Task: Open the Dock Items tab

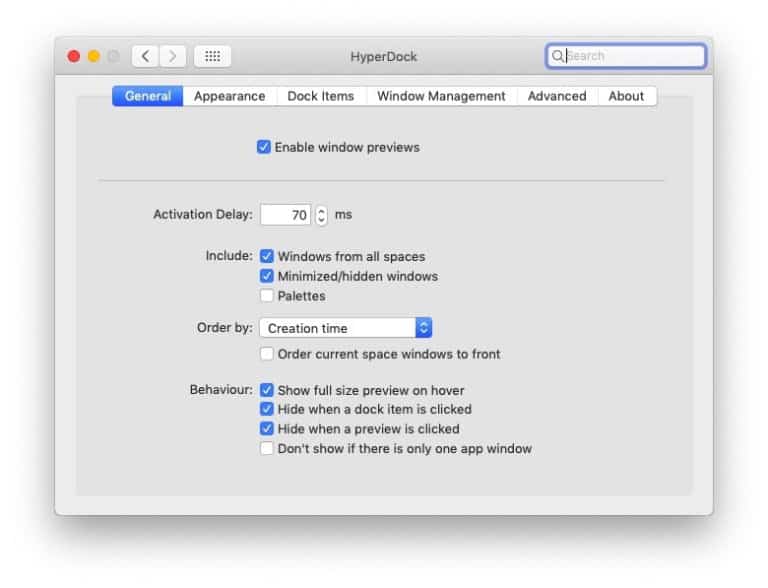Action: click(x=321, y=96)
